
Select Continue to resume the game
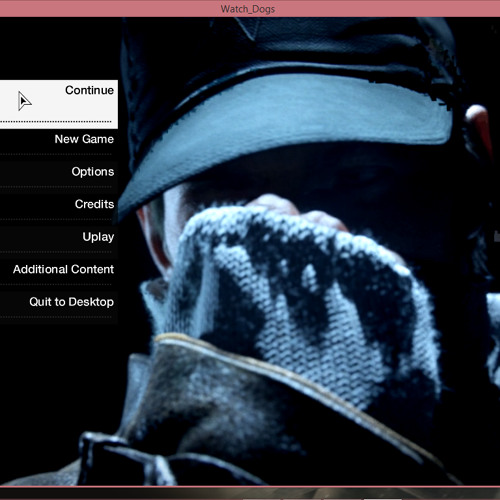pyautogui.click(x=59, y=104)
